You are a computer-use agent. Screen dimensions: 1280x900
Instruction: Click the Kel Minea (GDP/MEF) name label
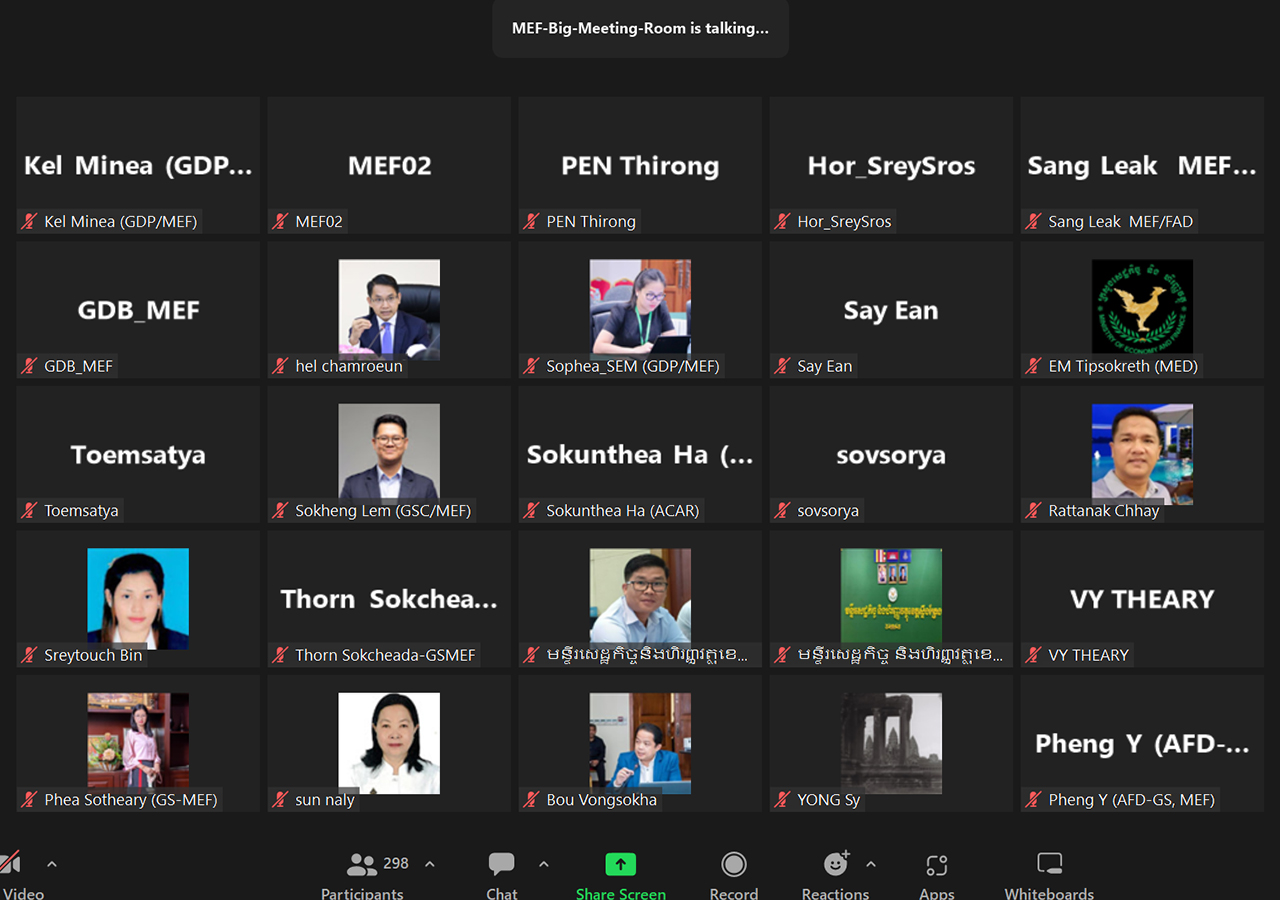(x=120, y=222)
